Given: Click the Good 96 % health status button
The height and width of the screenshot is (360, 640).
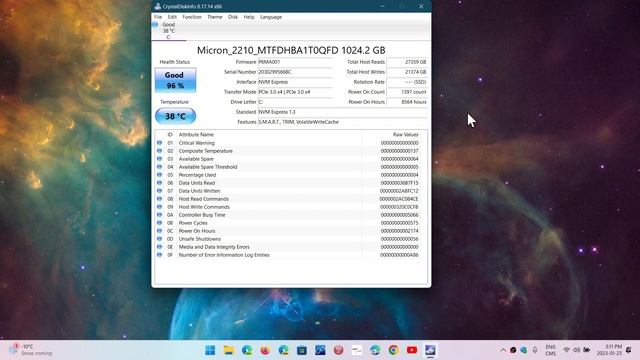Looking at the screenshot, I should tap(175, 80).
